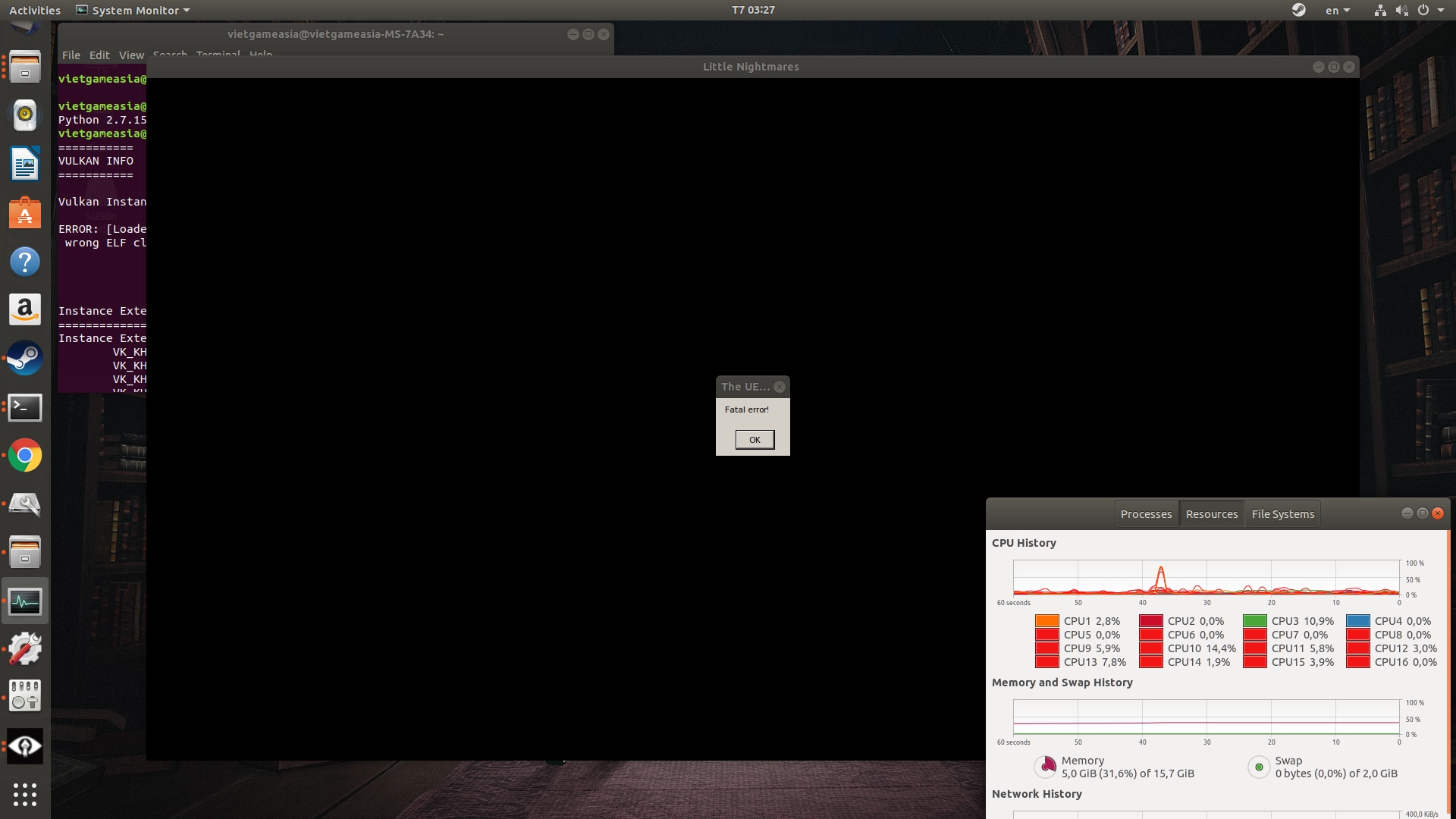Change the CPU3 green color swatch
The width and height of the screenshot is (1456, 819).
1255,621
